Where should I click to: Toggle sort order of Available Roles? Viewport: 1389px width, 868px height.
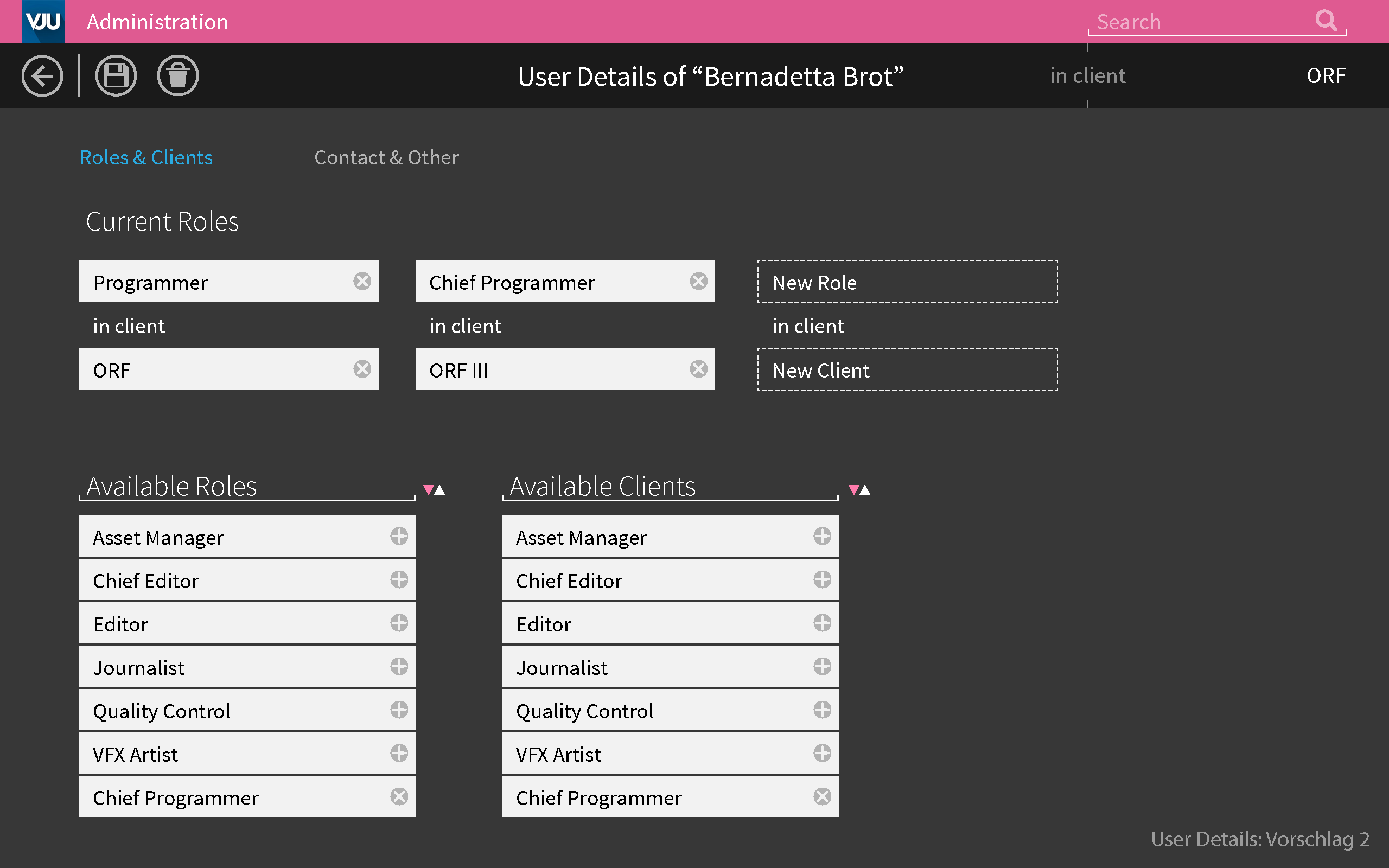point(434,490)
